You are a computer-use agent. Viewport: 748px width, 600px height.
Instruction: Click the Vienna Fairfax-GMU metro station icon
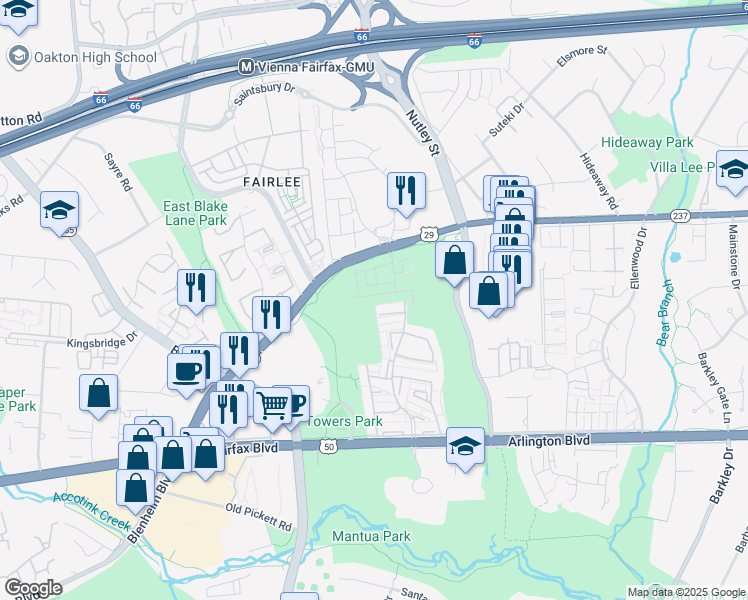(246, 67)
